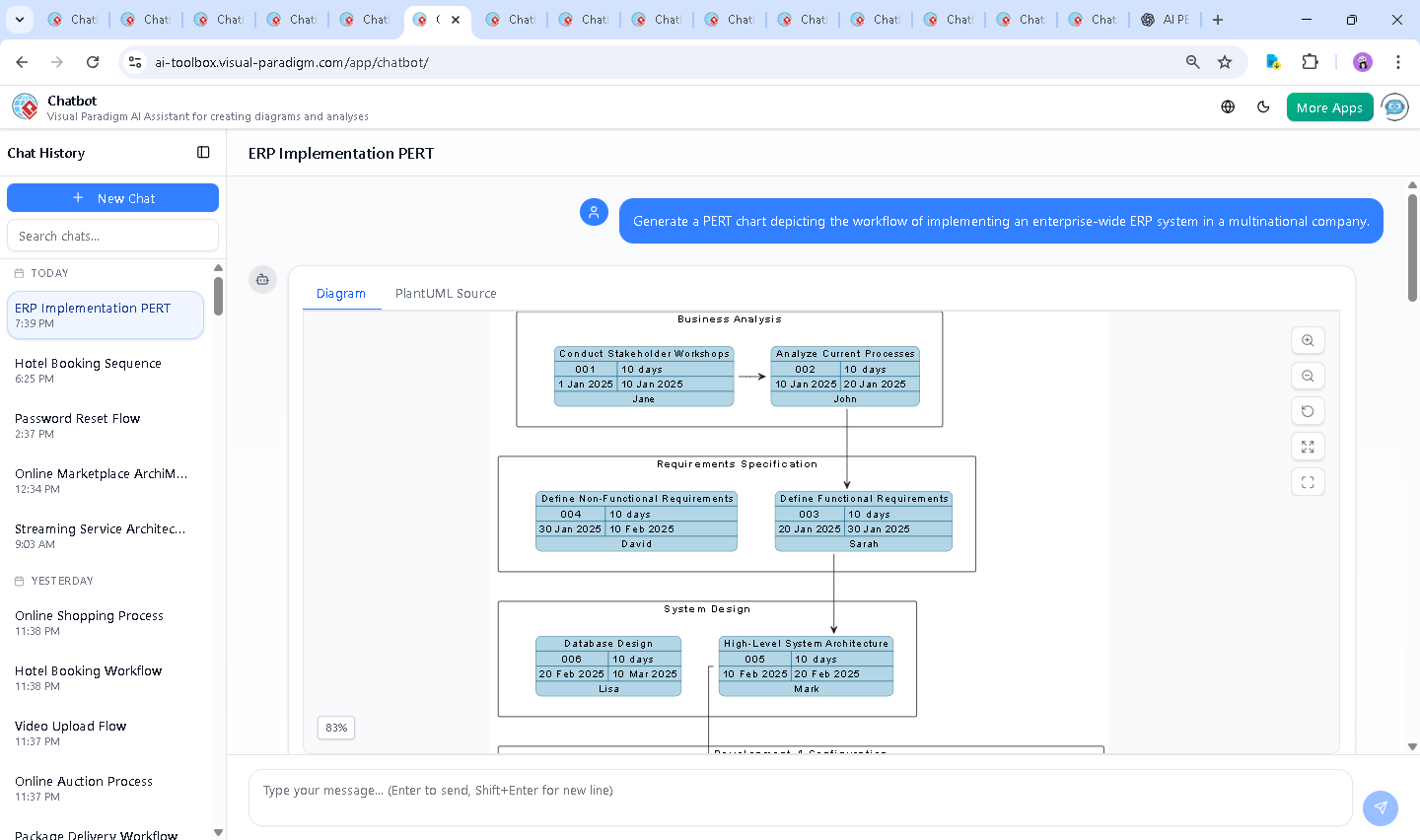Bookmark this page with the star
The image size is (1420, 840).
1225,61
